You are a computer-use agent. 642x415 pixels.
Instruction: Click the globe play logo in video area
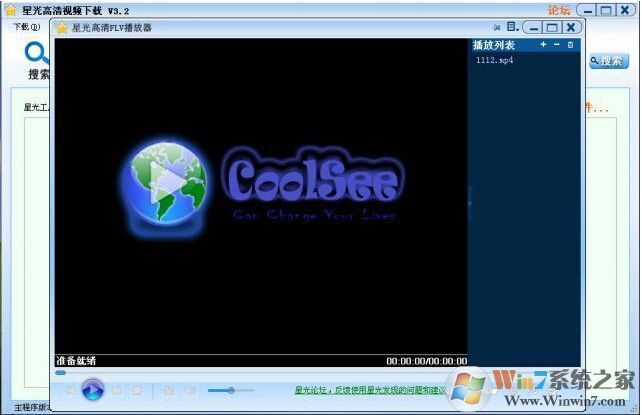tap(166, 183)
